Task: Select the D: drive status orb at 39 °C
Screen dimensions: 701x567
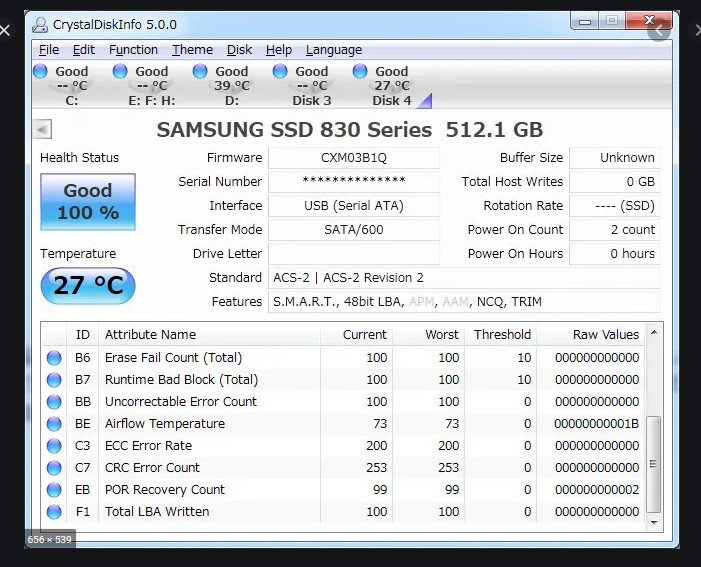Action: tap(200, 71)
